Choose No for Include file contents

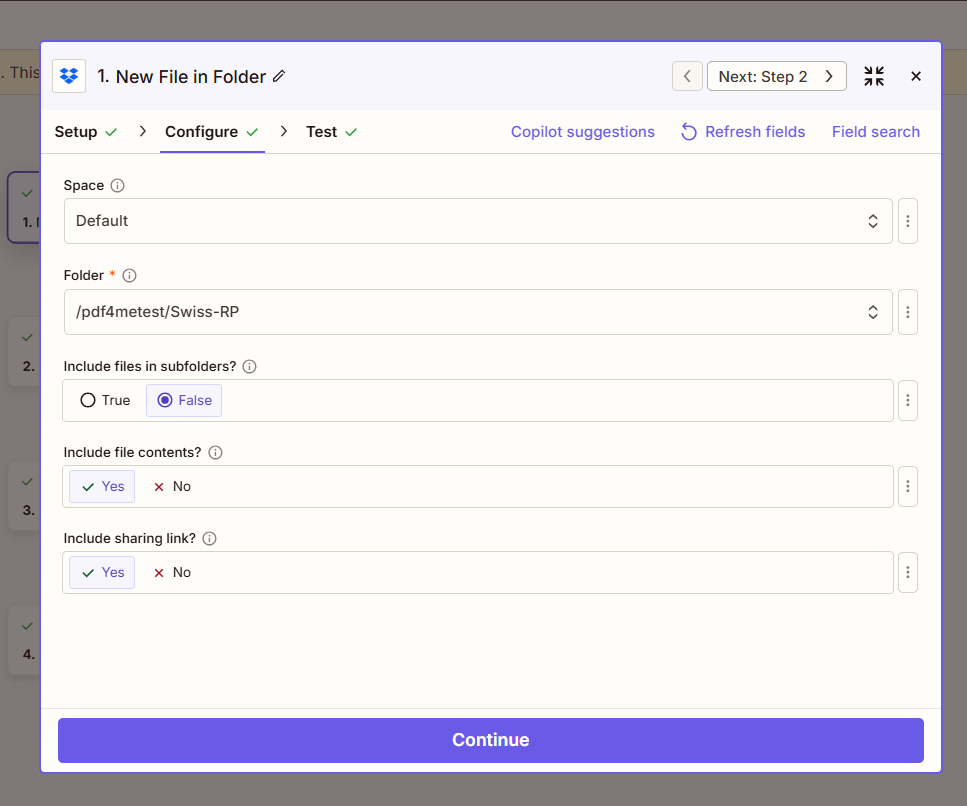point(171,486)
